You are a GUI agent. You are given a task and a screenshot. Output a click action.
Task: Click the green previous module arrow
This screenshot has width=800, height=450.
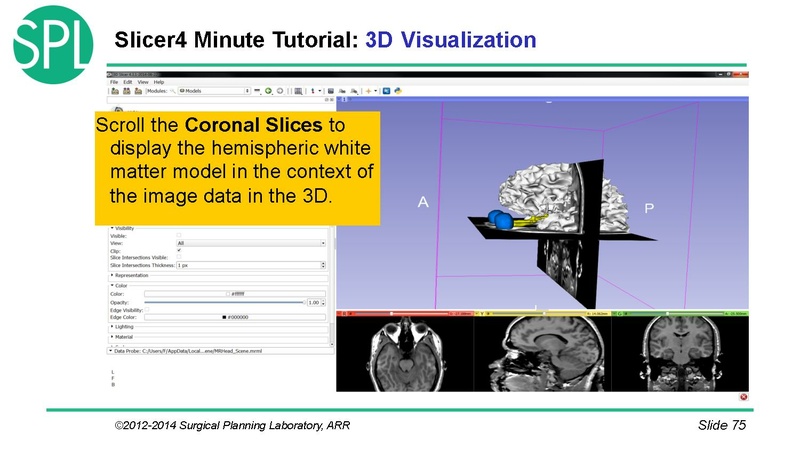268,91
